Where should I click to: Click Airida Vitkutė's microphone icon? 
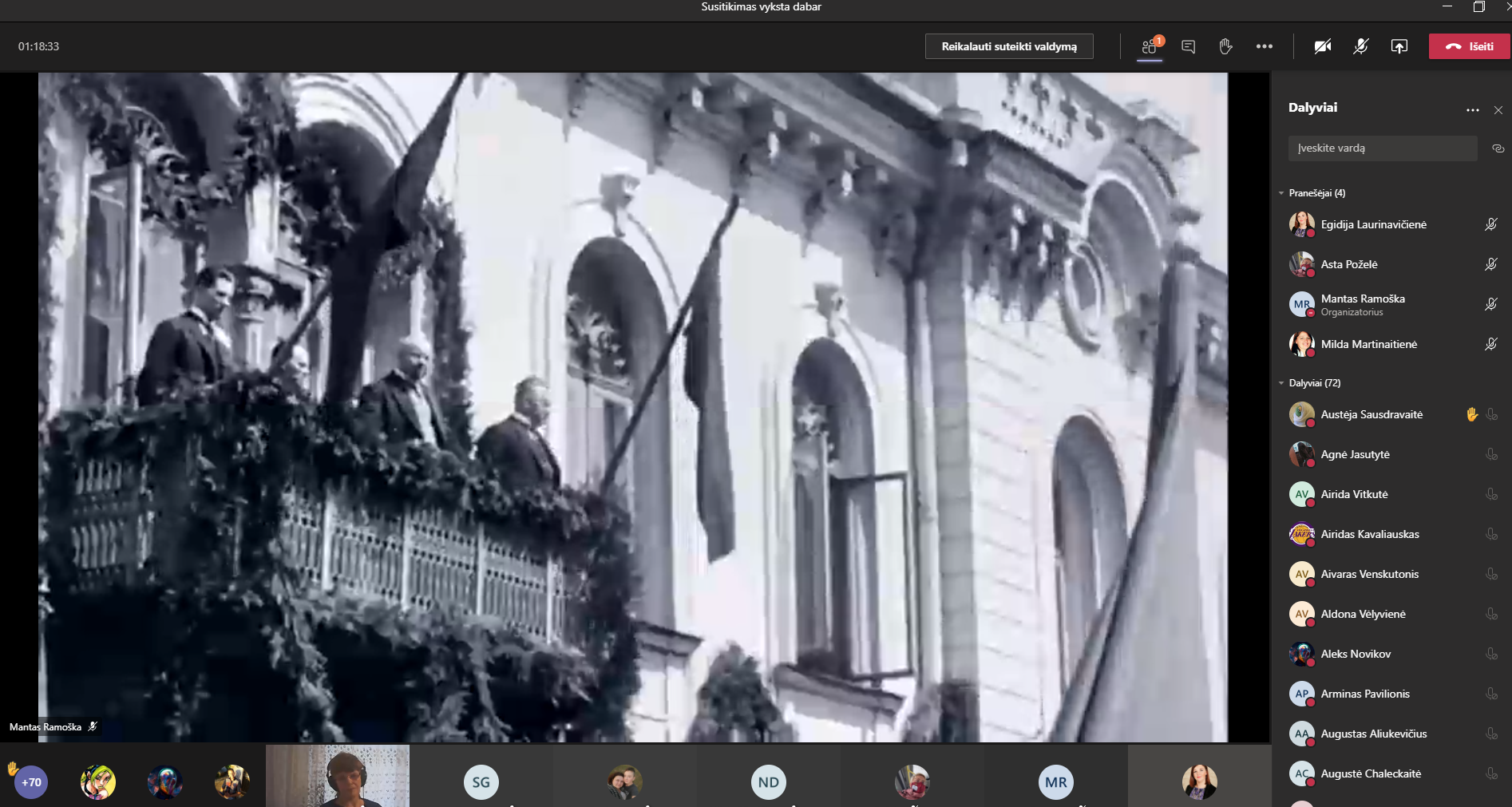(1491, 494)
